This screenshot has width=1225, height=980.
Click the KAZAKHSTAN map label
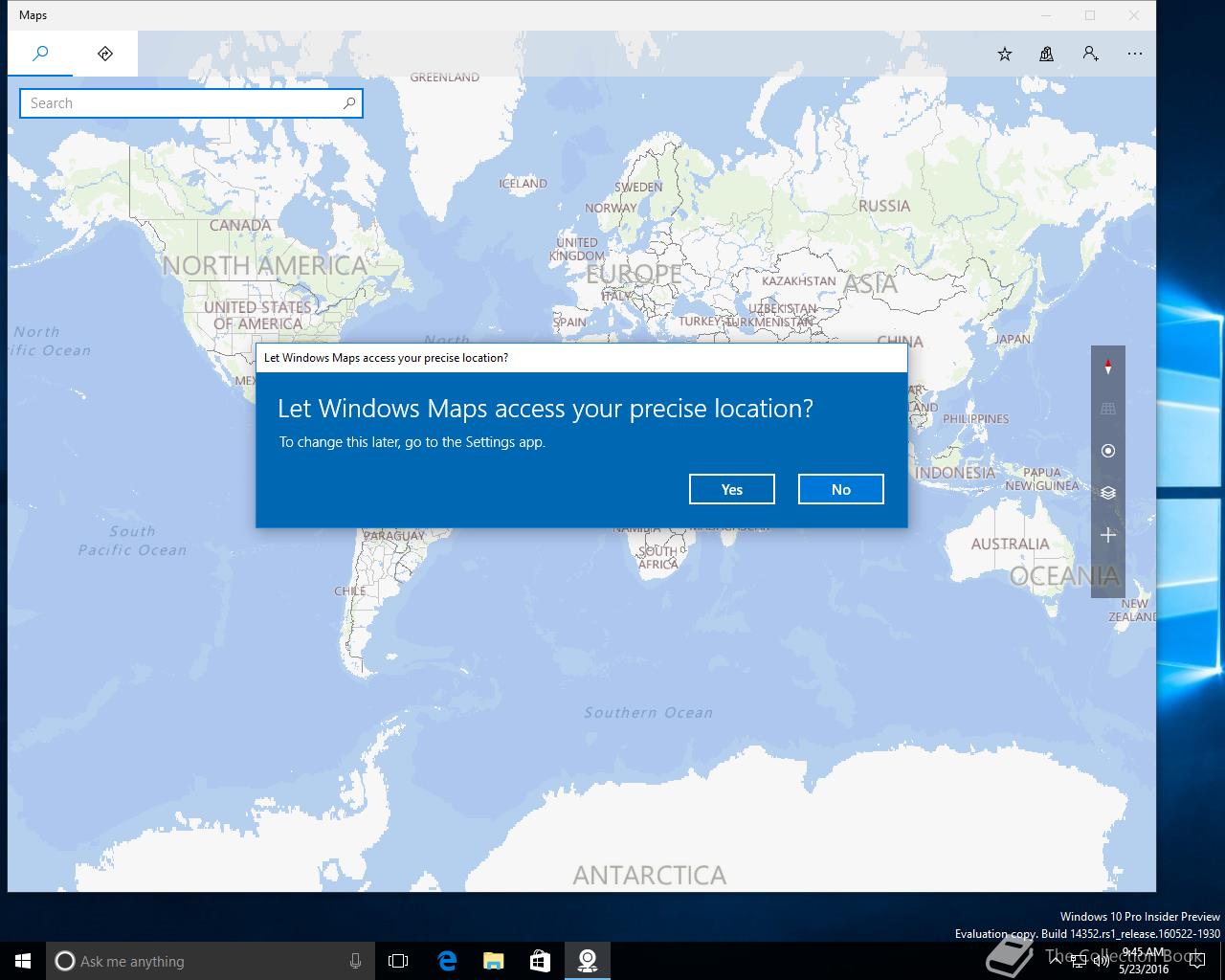click(799, 281)
